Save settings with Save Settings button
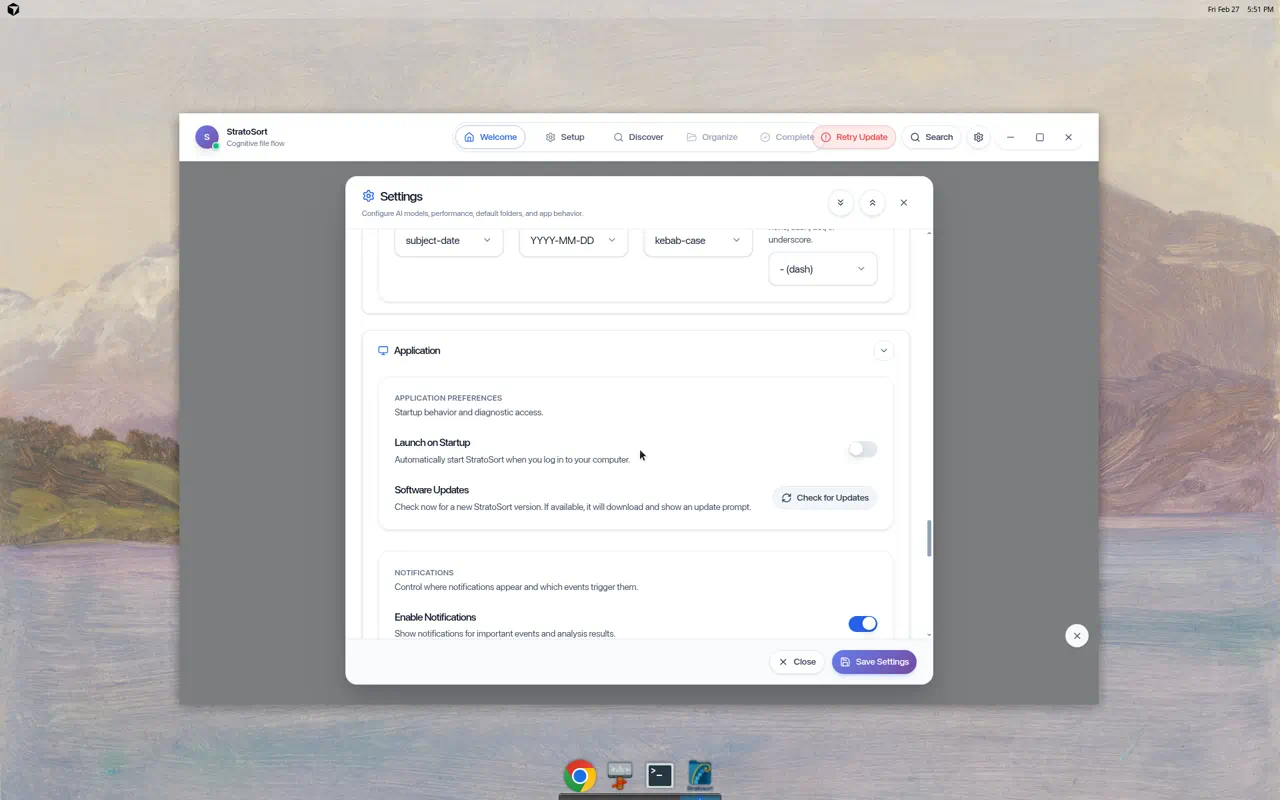The width and height of the screenshot is (1280, 800). click(874, 662)
